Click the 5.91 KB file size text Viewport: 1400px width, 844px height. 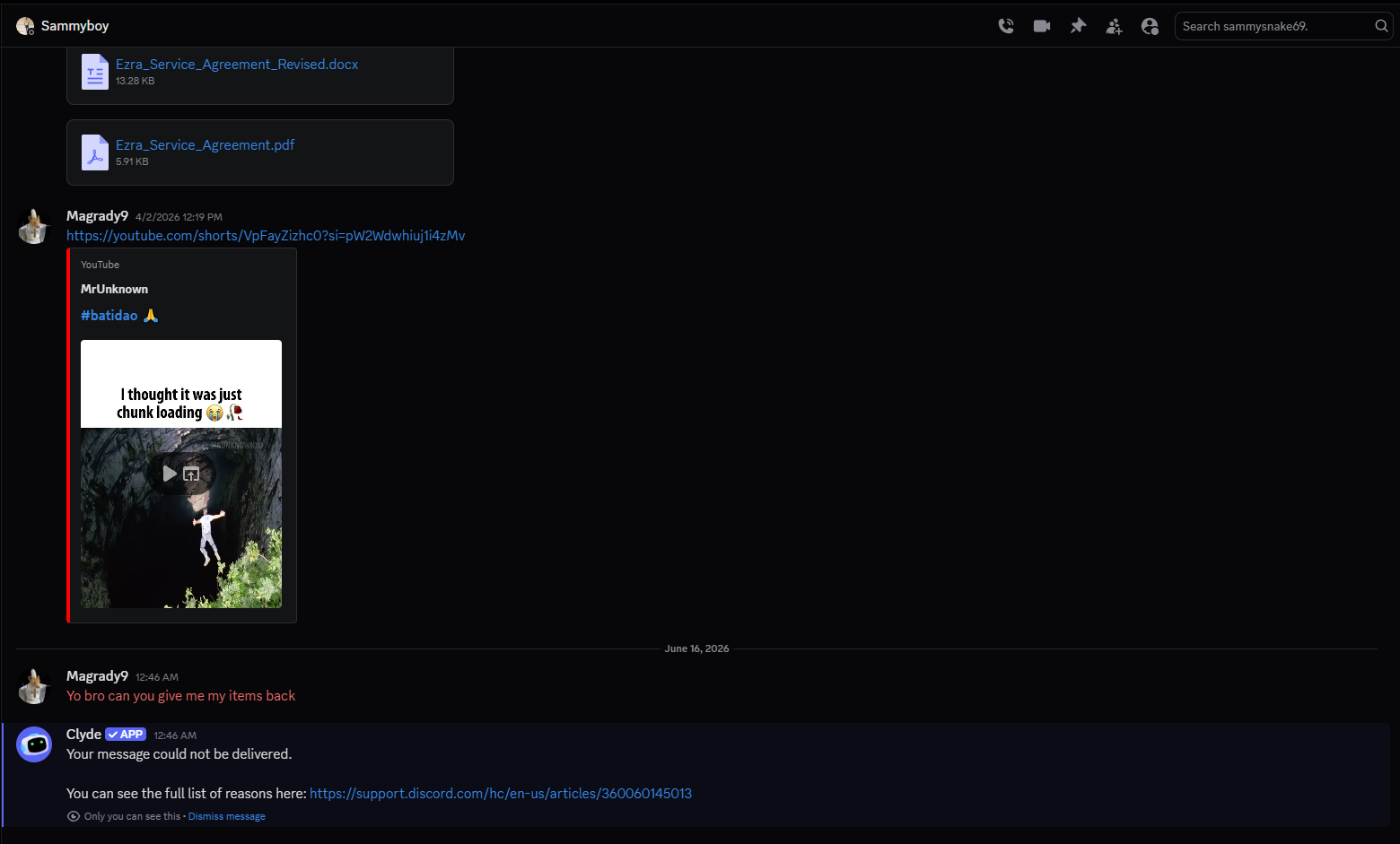pyautogui.click(x=132, y=161)
